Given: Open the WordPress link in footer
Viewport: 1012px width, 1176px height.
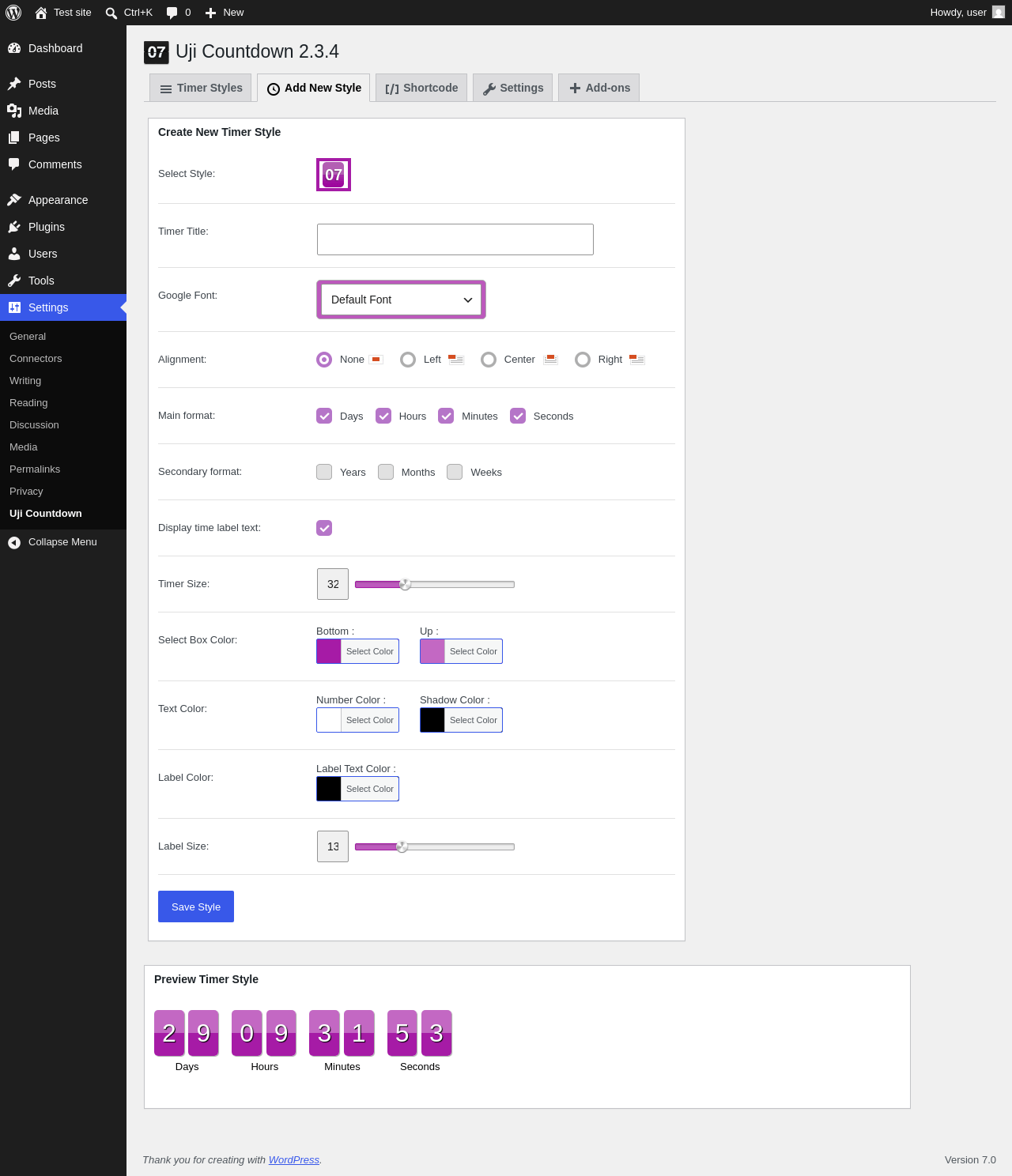Looking at the screenshot, I should [294, 1160].
